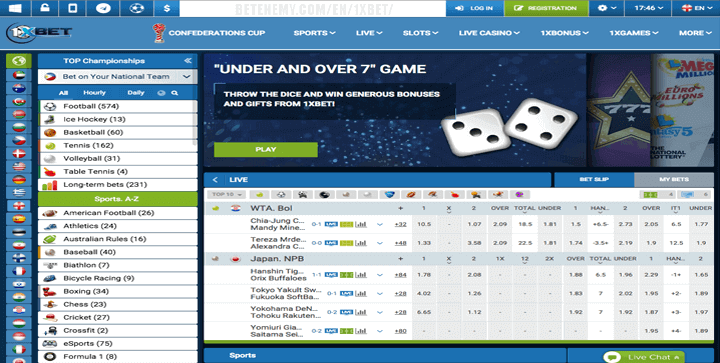The height and width of the screenshot is (363, 720).
Task: Switch to the MY BETS tab
Action: click(674, 179)
